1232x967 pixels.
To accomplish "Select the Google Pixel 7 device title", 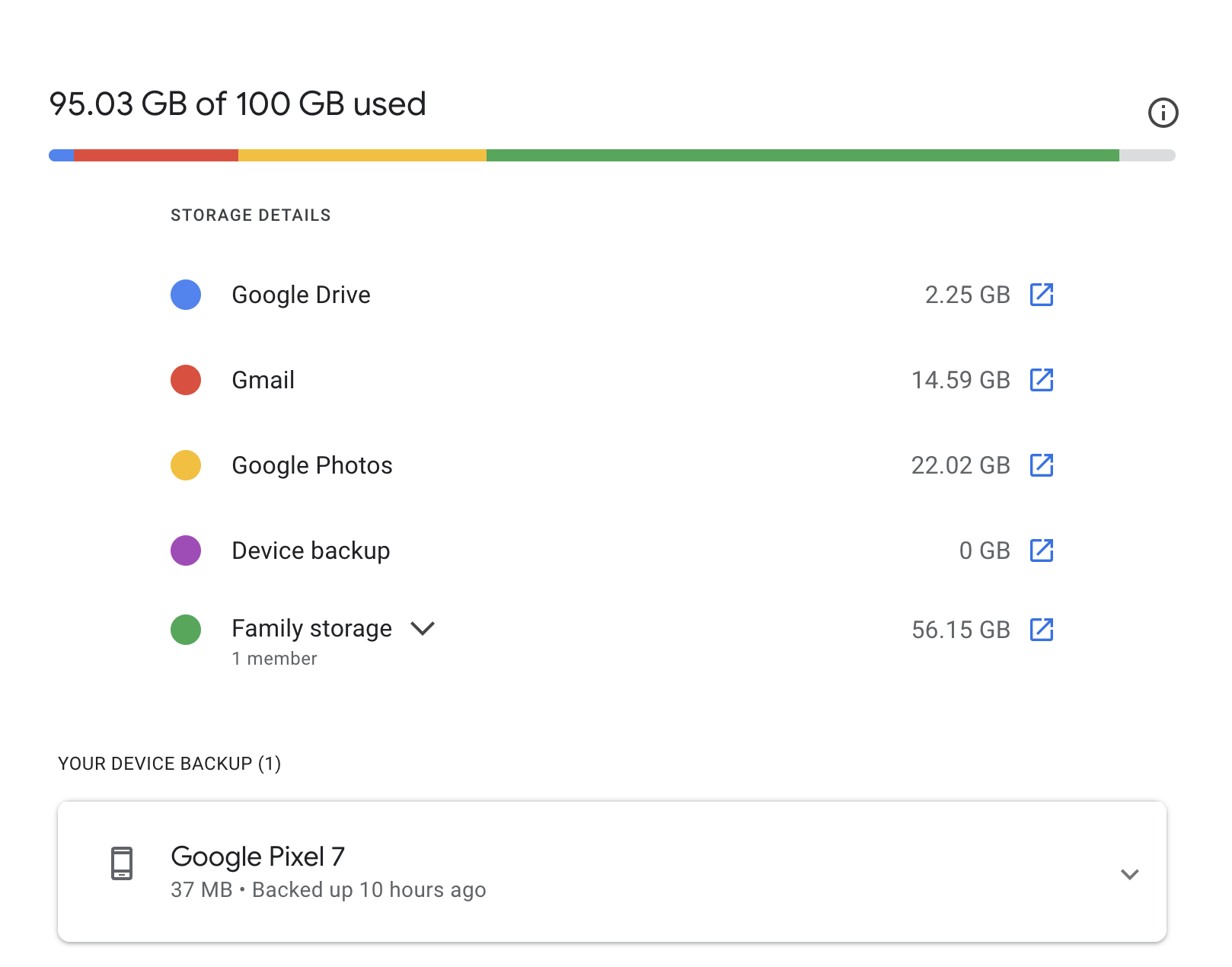I will coord(257,857).
